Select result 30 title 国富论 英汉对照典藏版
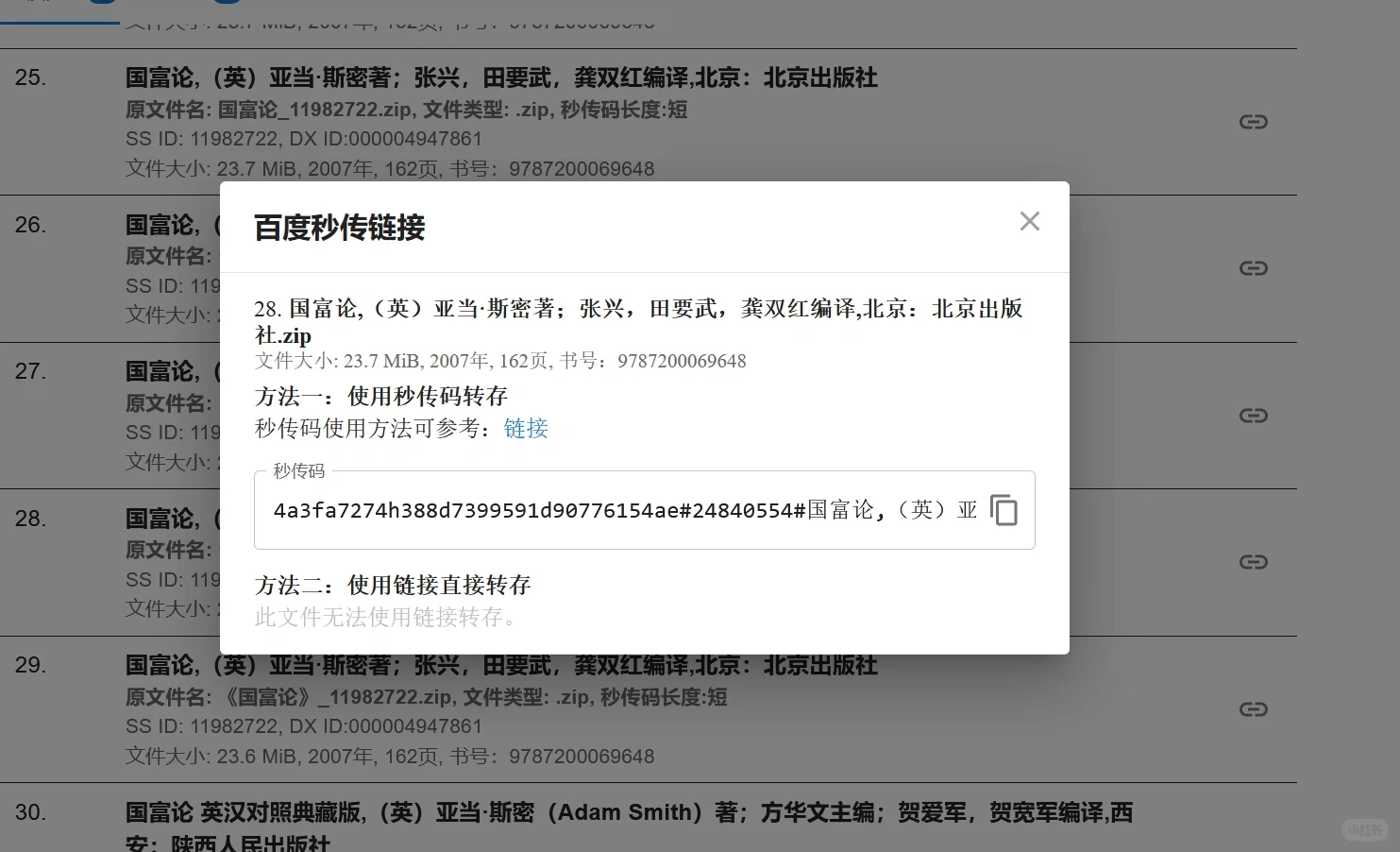 [x=629, y=826]
